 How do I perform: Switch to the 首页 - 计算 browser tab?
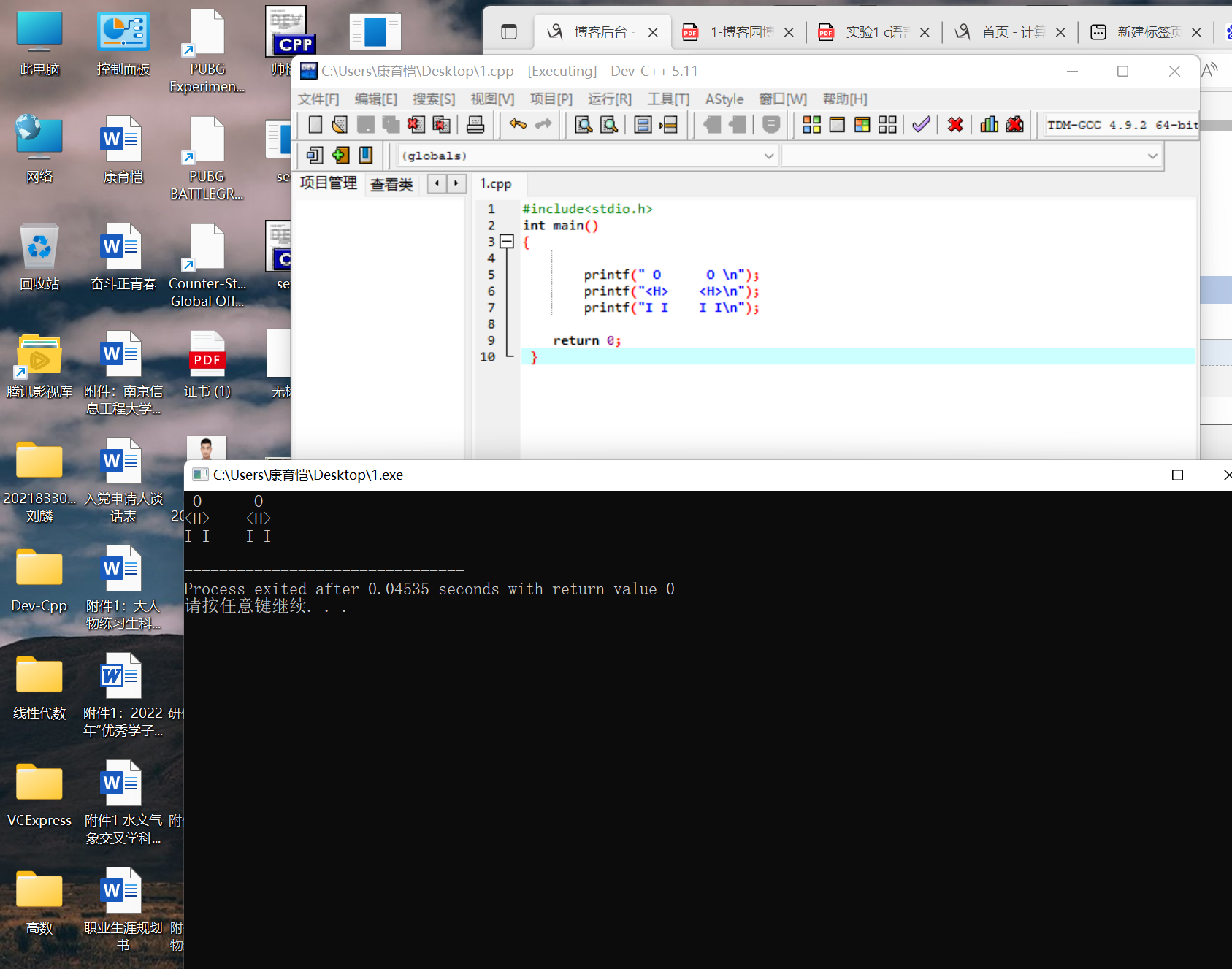[x=1009, y=32]
